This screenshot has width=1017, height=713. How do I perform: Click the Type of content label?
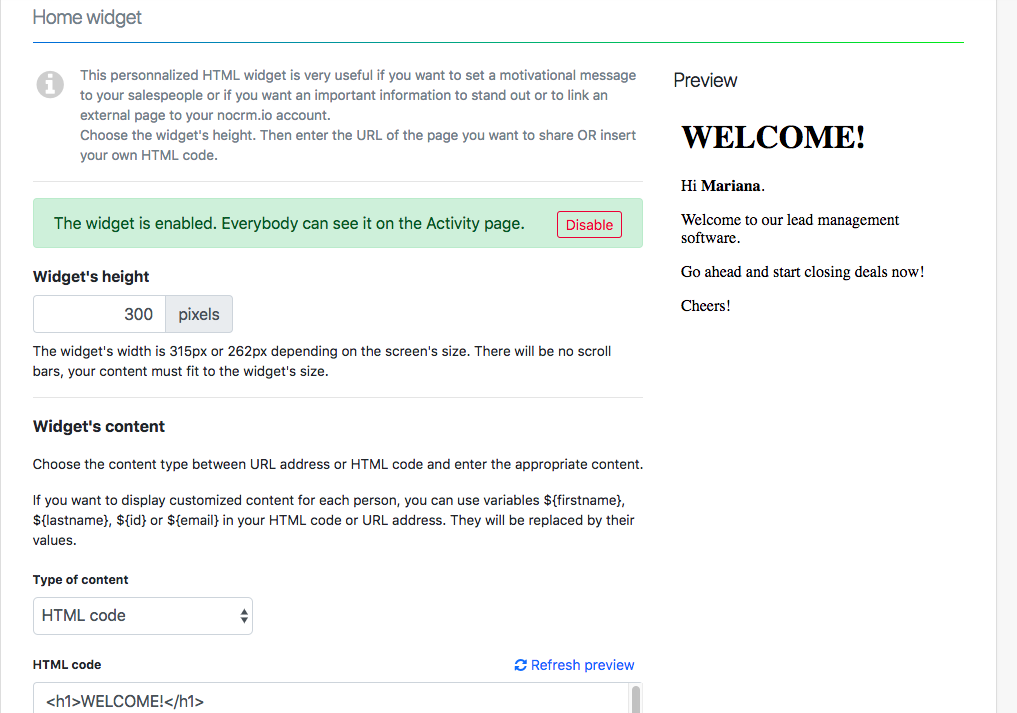click(81, 580)
